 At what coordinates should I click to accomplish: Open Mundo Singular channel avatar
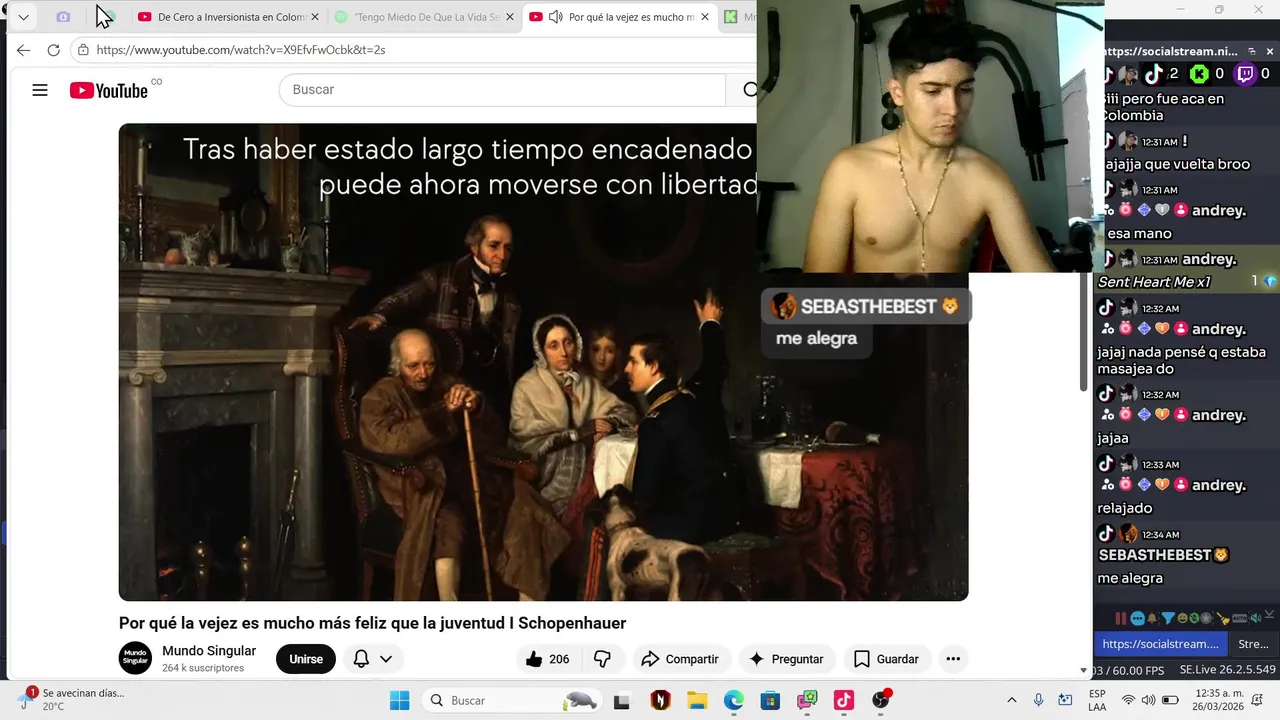point(135,658)
